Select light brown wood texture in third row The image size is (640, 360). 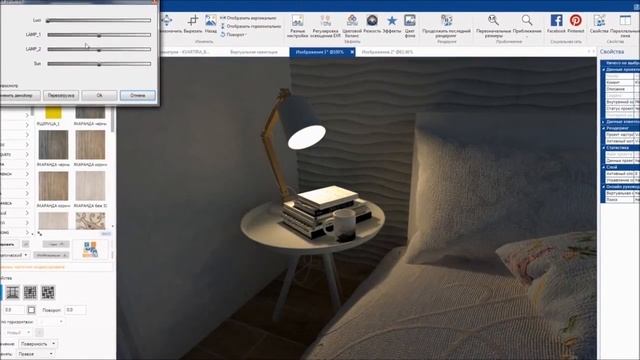pos(53,186)
